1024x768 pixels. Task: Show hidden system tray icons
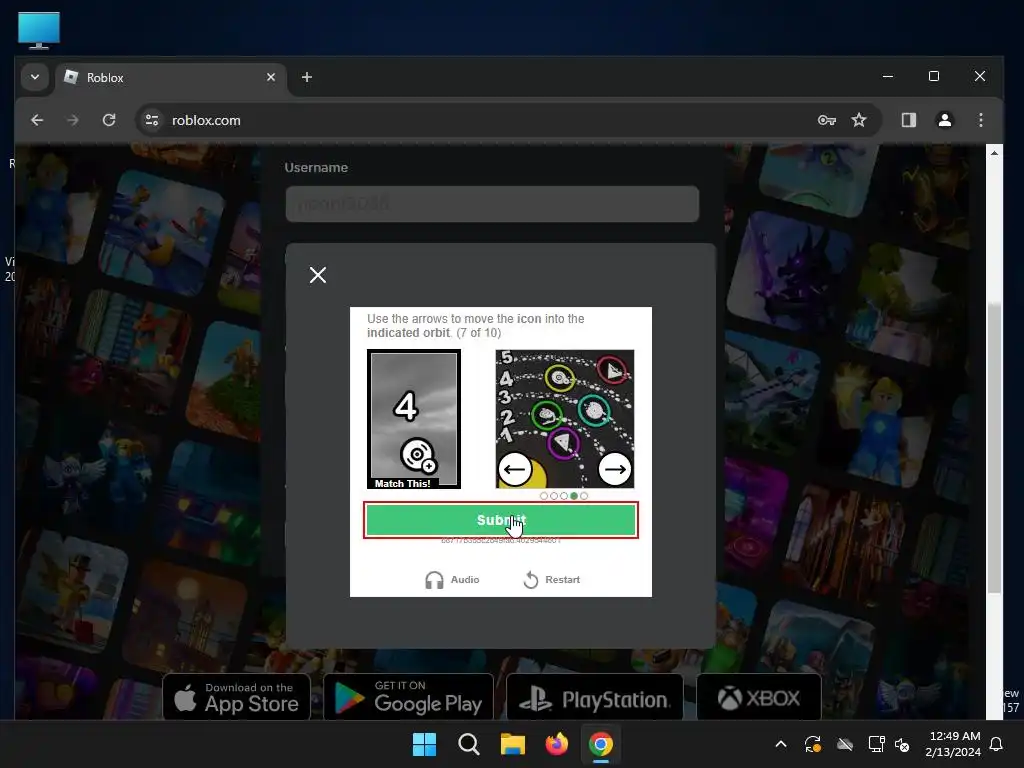[780, 744]
